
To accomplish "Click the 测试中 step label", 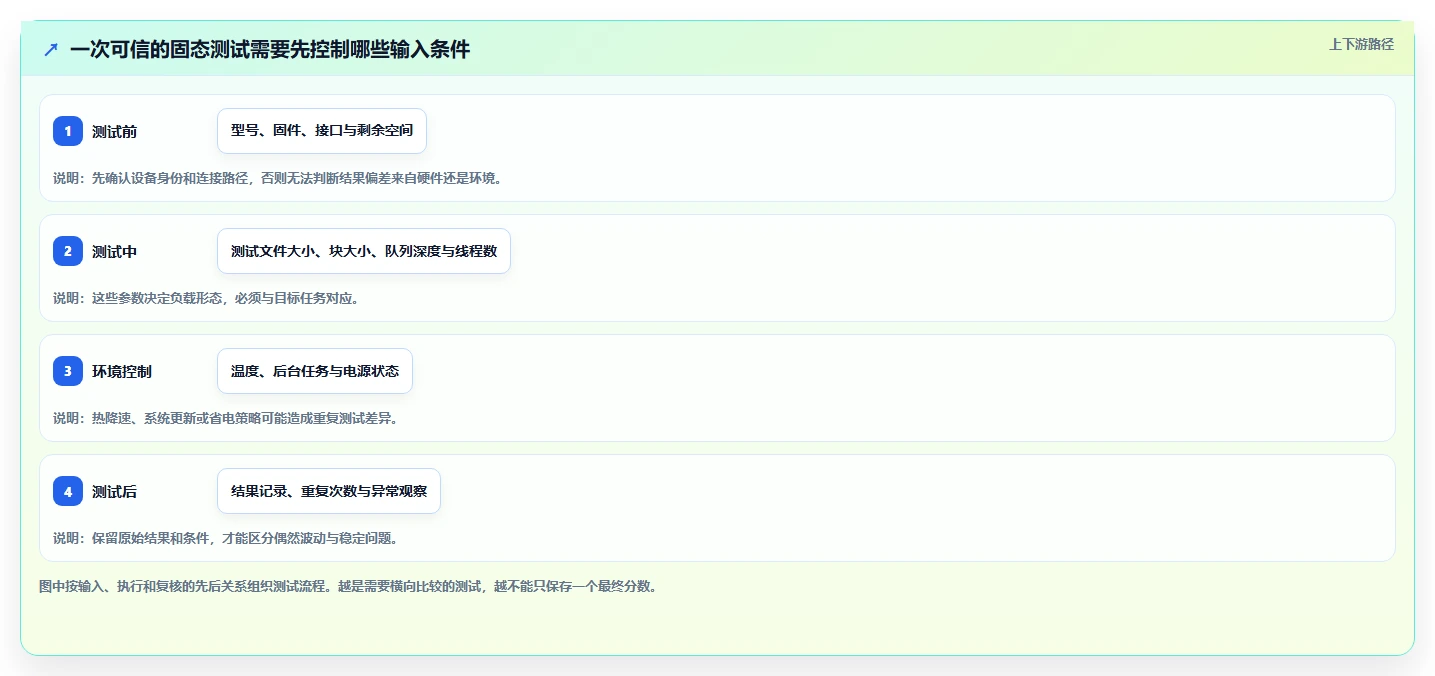I will click(114, 251).
